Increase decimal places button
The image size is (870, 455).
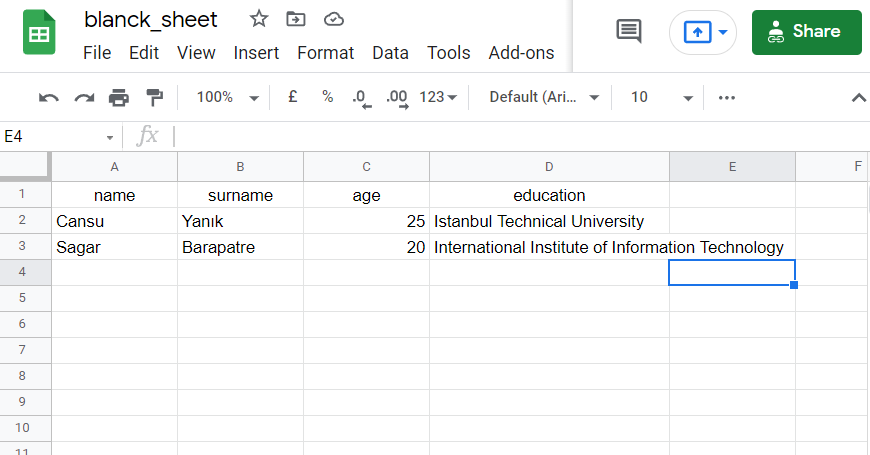[x=397, y=99]
